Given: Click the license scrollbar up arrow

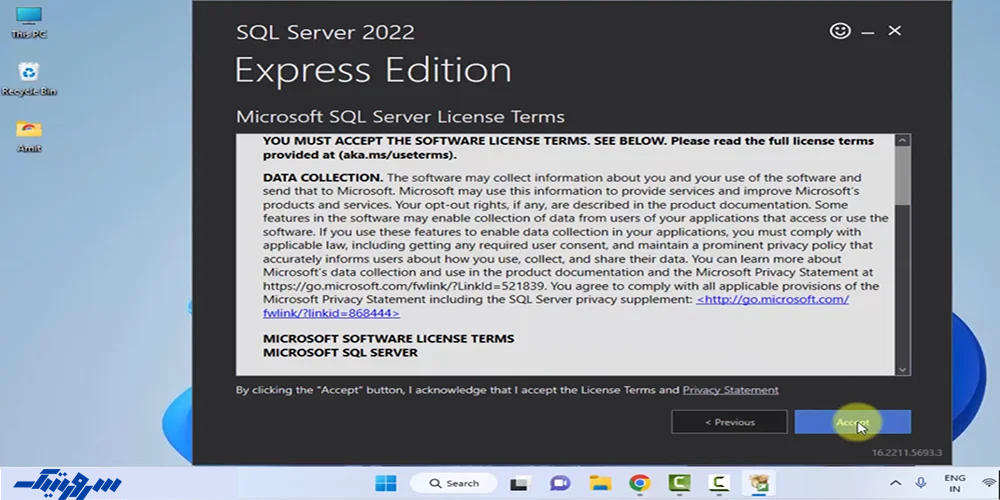Looking at the screenshot, I should (902, 141).
